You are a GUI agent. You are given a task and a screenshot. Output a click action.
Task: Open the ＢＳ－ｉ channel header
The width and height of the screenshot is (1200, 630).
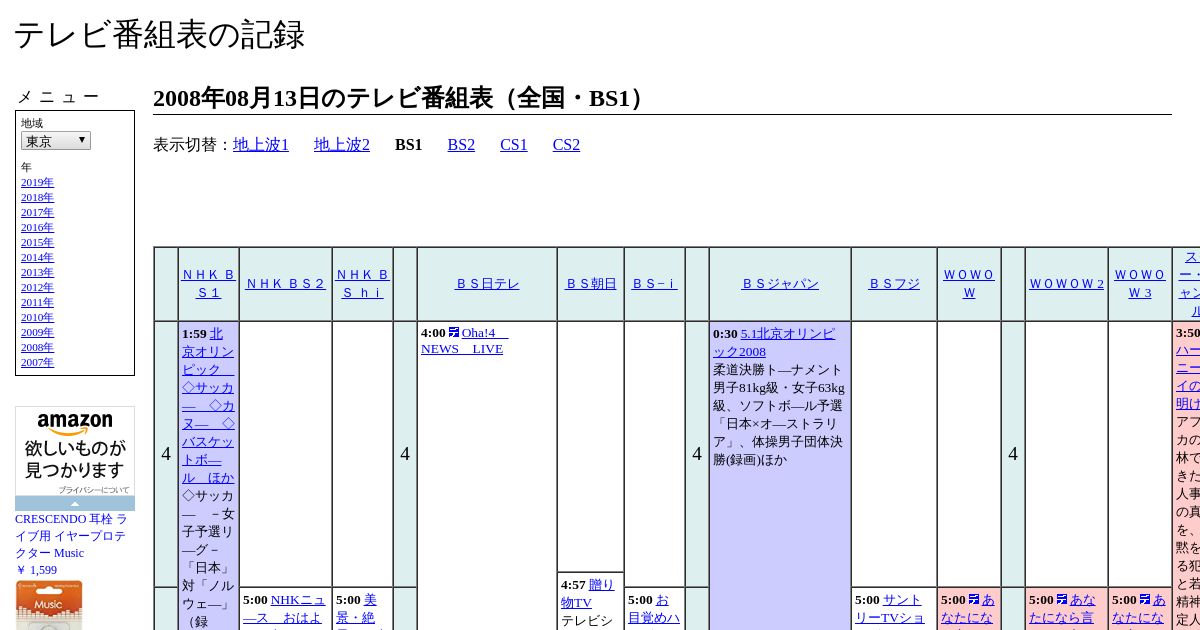[654, 284]
